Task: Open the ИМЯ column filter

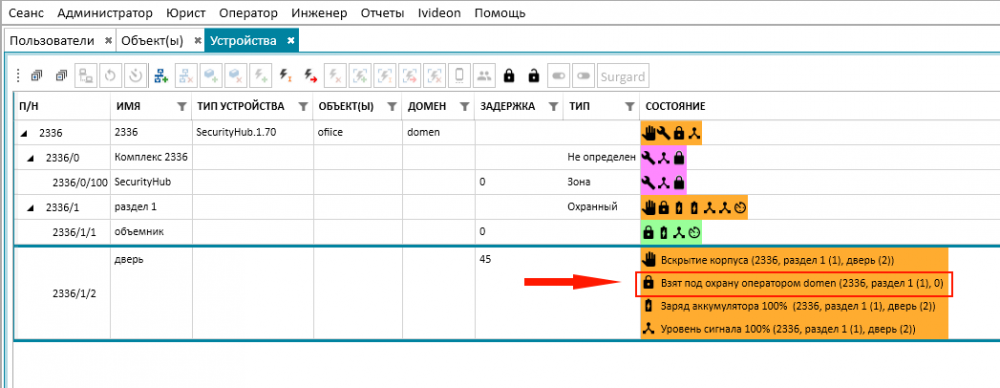Action: pyautogui.click(x=181, y=106)
